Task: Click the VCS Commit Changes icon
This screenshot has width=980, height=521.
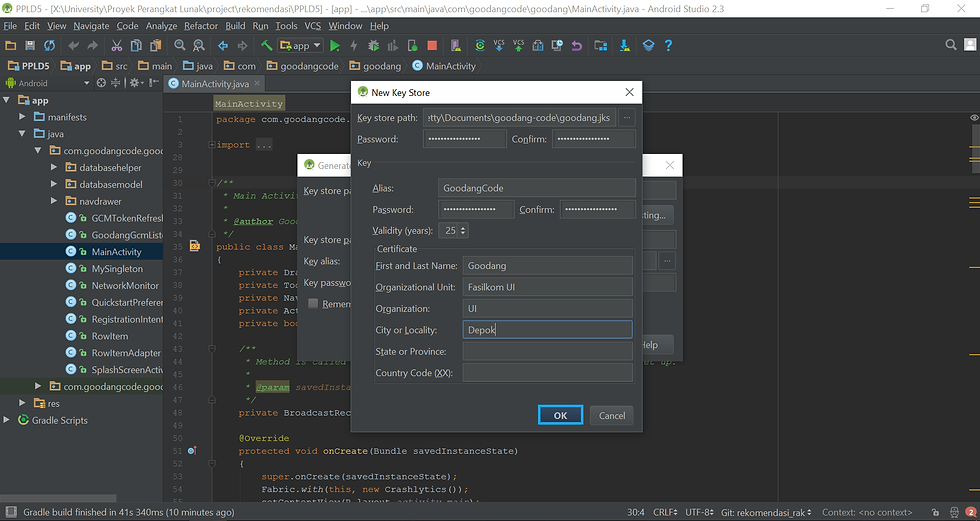Action: click(x=518, y=46)
